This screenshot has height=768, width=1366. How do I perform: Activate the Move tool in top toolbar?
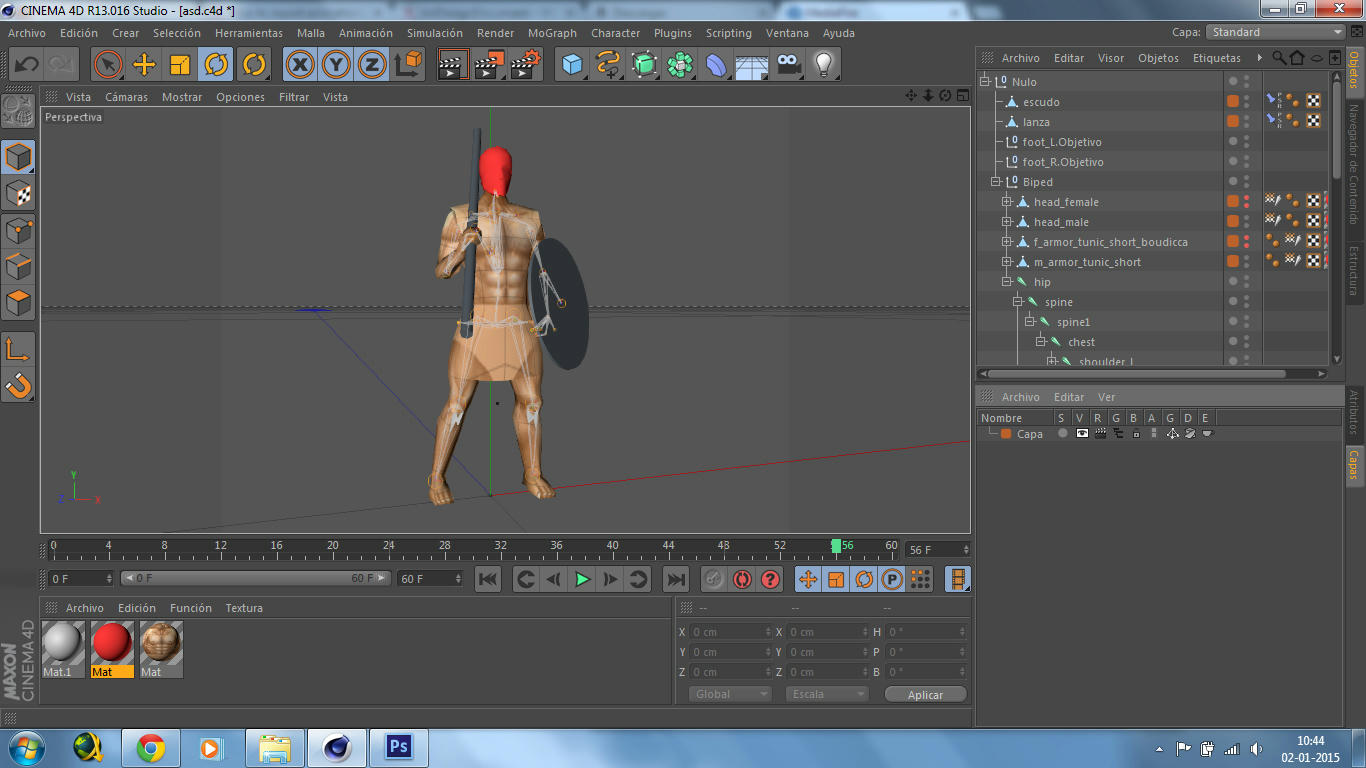tap(144, 65)
